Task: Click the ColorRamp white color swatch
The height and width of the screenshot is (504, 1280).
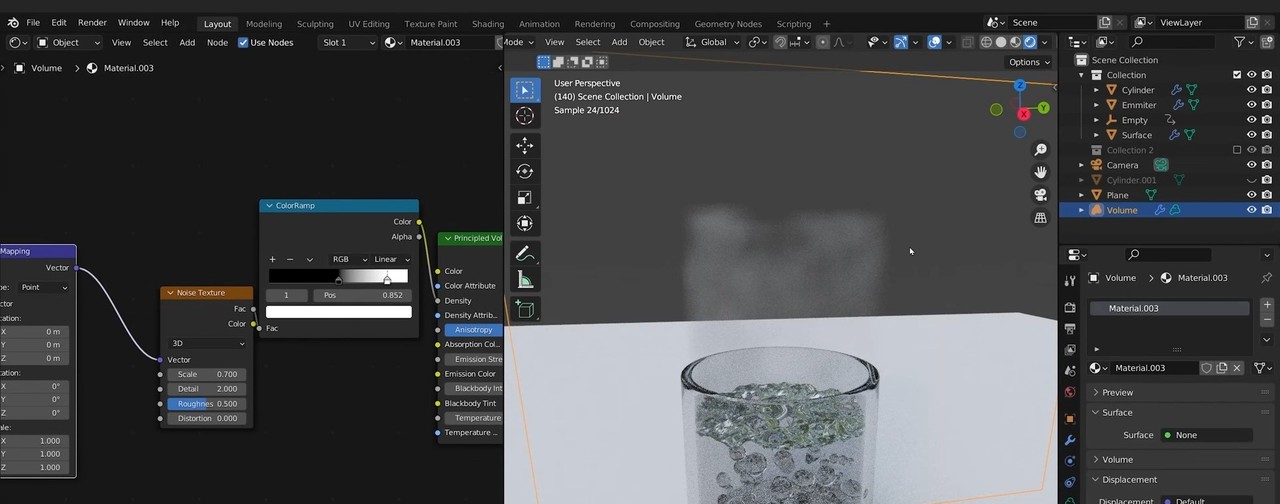Action: [x=339, y=312]
